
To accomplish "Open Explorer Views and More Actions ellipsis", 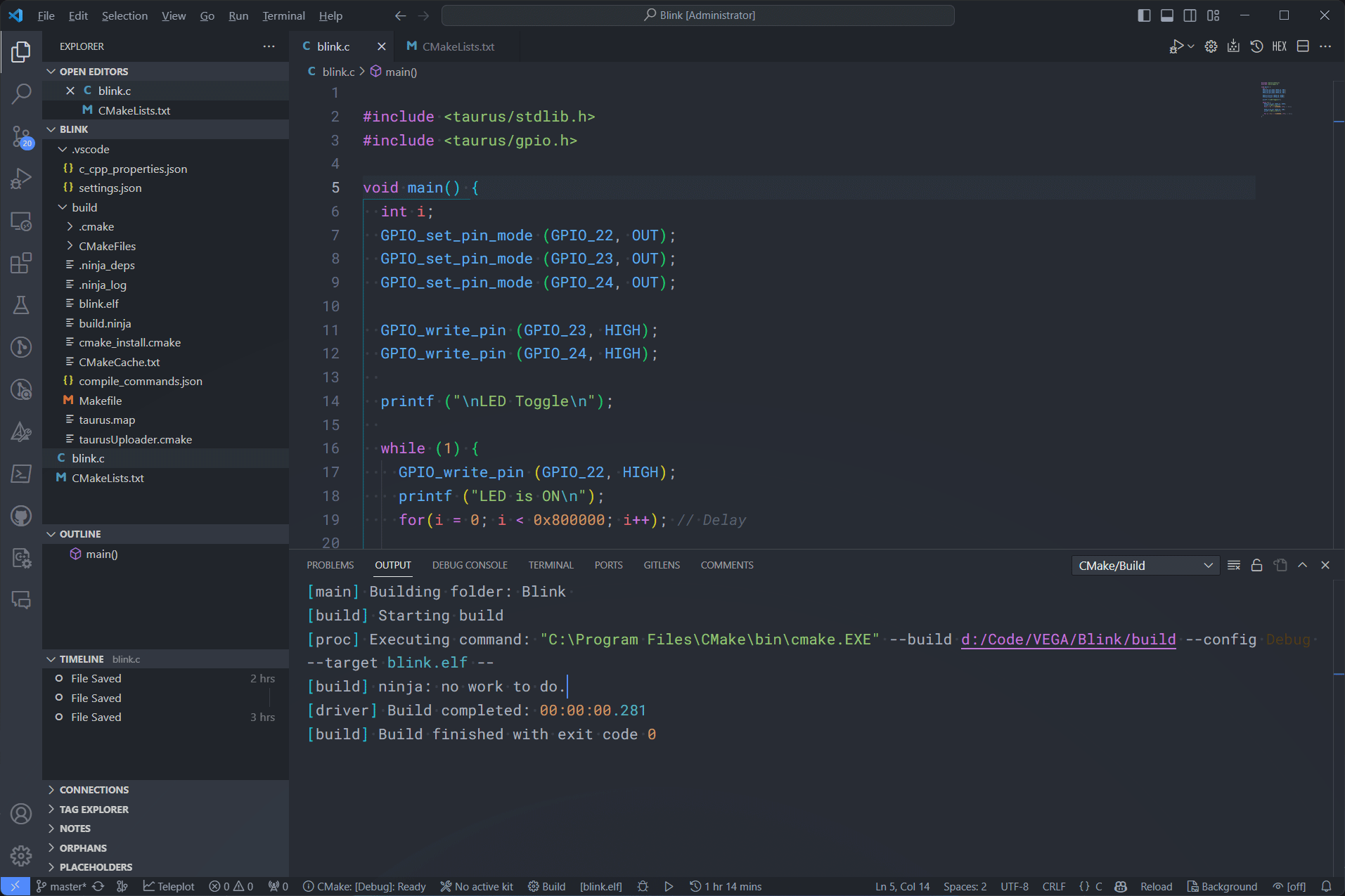I will [269, 46].
